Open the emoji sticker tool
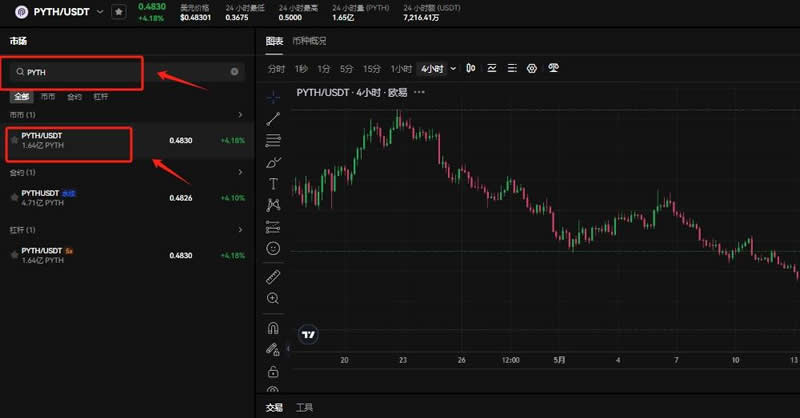The image size is (800, 418). click(x=274, y=247)
